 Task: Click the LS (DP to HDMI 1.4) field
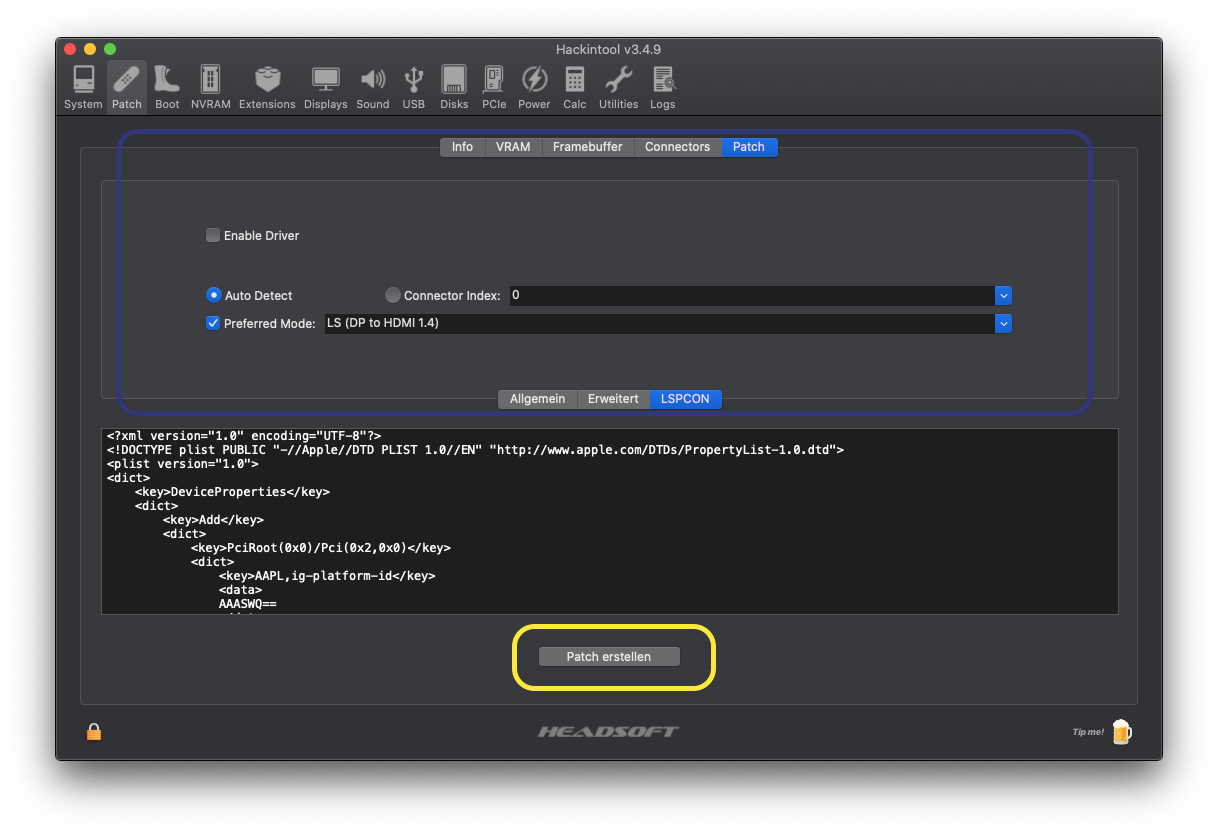[x=660, y=323]
